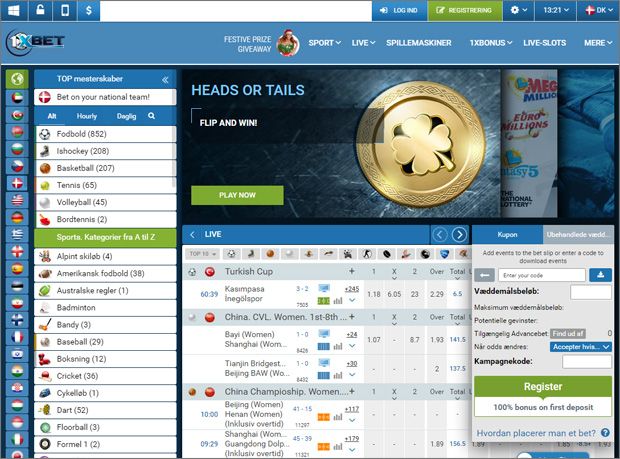Screen dimensions: 620x459
Task: Select the Ubehandlede væddemål tab
Action: [x=577, y=234]
